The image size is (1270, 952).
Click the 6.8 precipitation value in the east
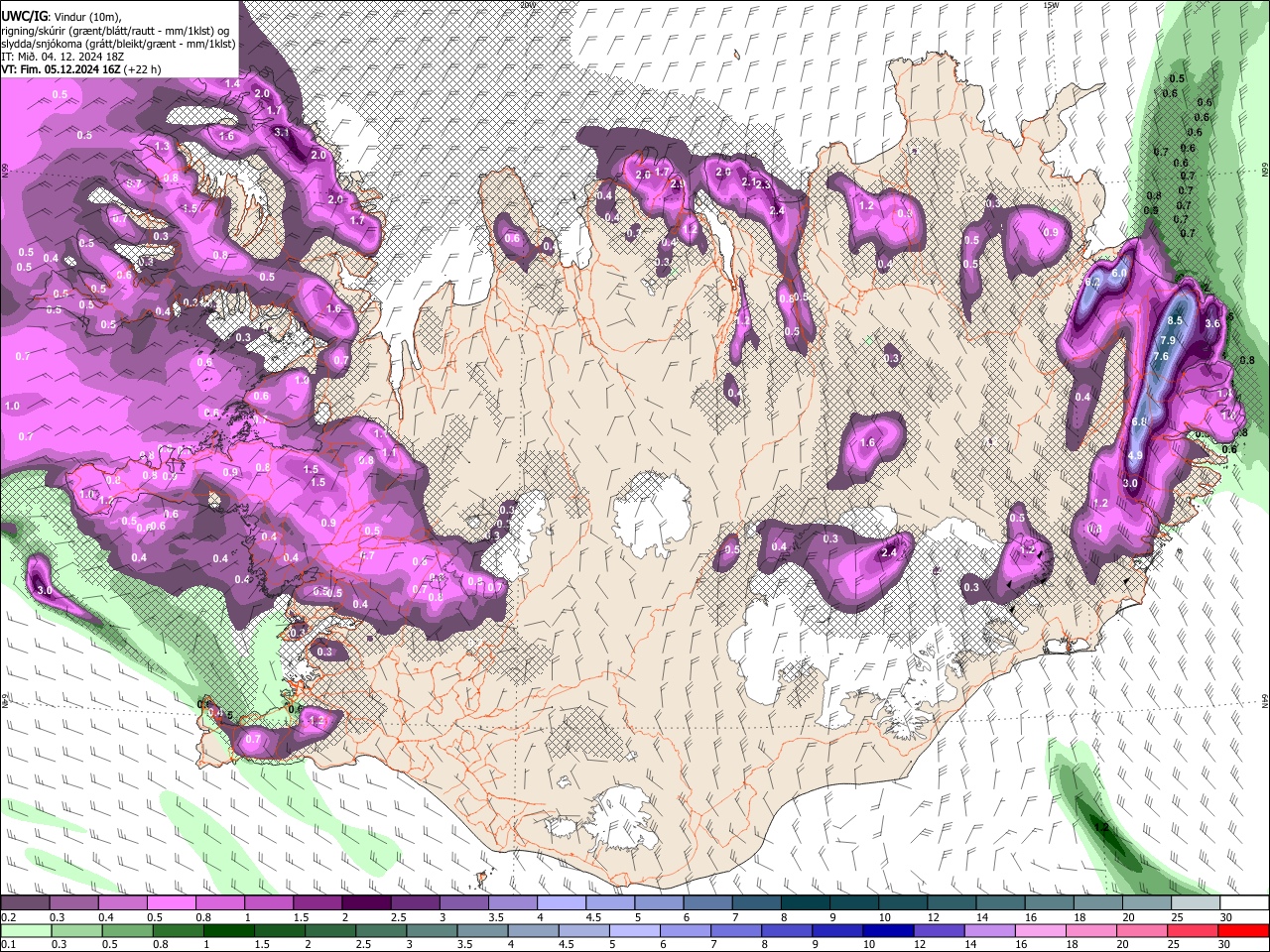click(x=1139, y=421)
